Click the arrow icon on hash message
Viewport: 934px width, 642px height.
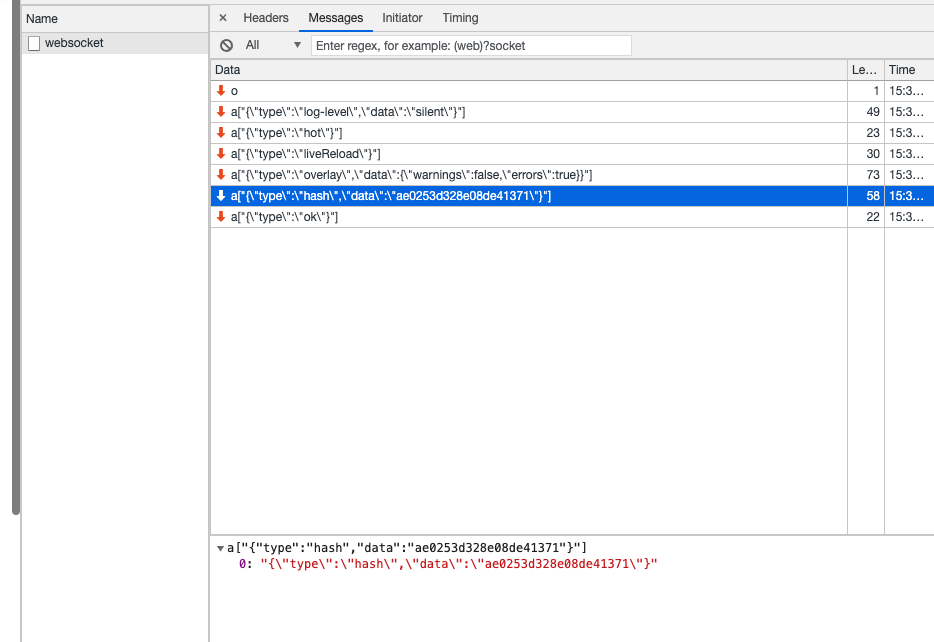coord(221,196)
